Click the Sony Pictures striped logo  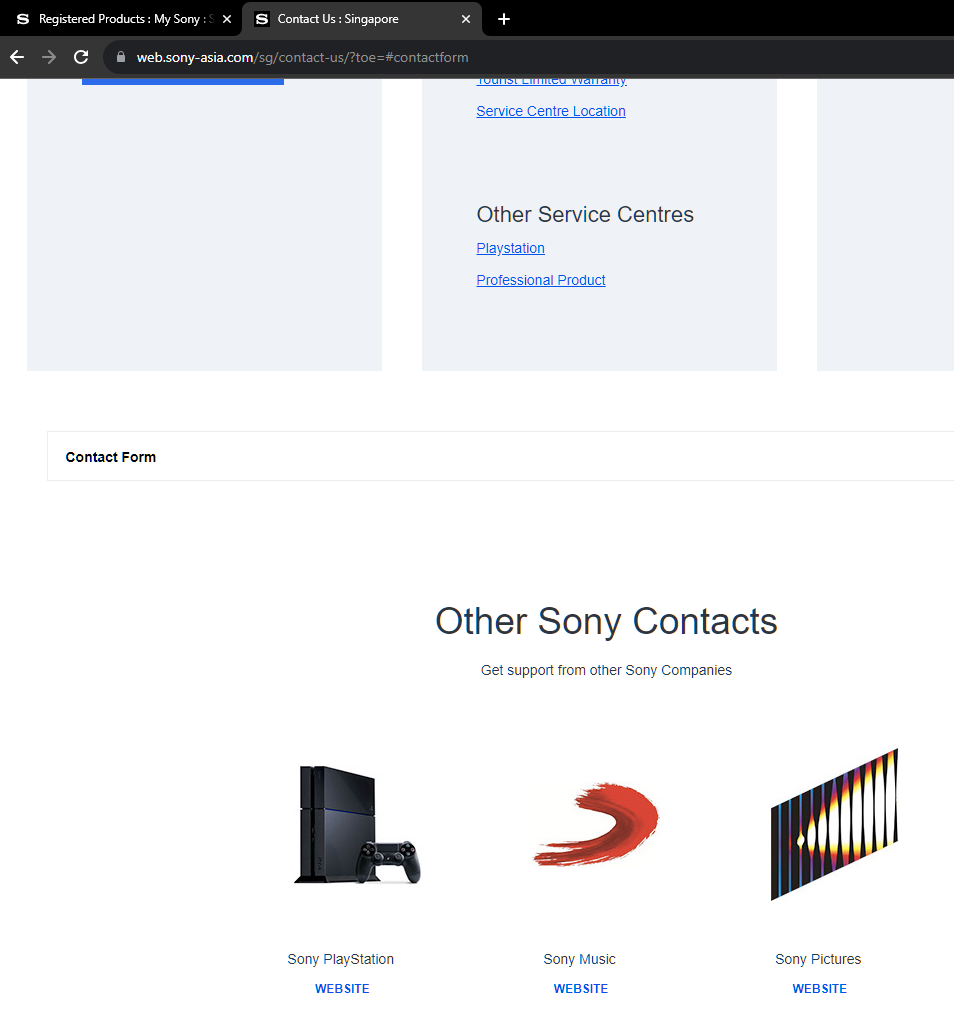click(834, 824)
